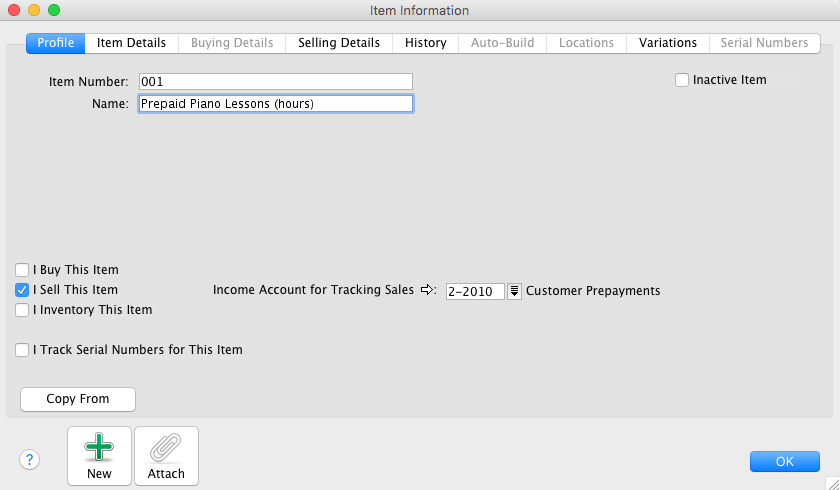Viewport: 840px width, 490px height.
Task: Enable the I Buy This Item checkbox
Action: pos(22,270)
